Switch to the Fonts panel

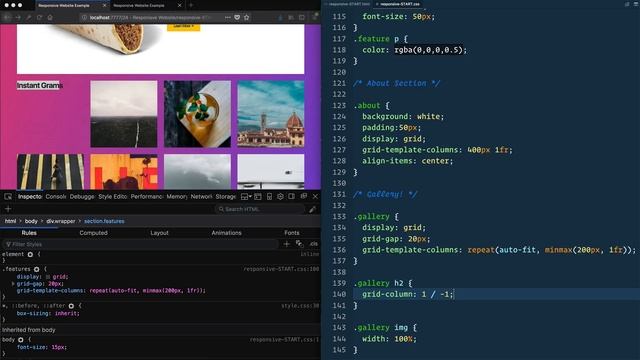pyautogui.click(x=292, y=233)
